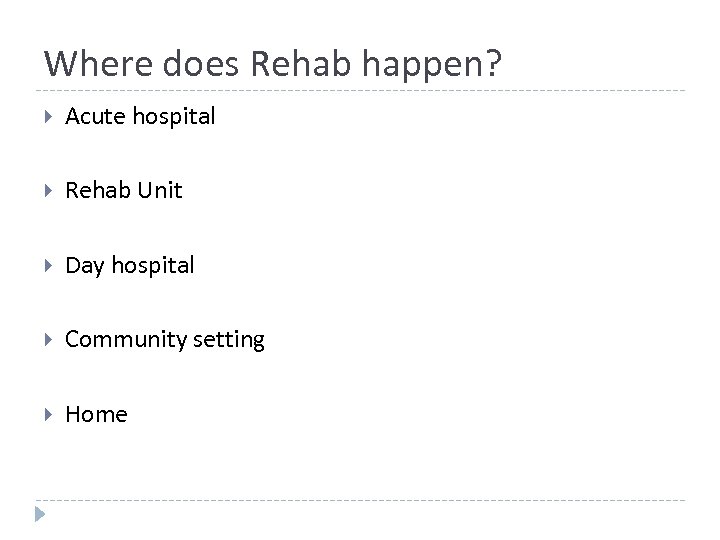This screenshot has height=540, width=720.
Task: Click the Community setting bullet text
Action: tap(165, 340)
